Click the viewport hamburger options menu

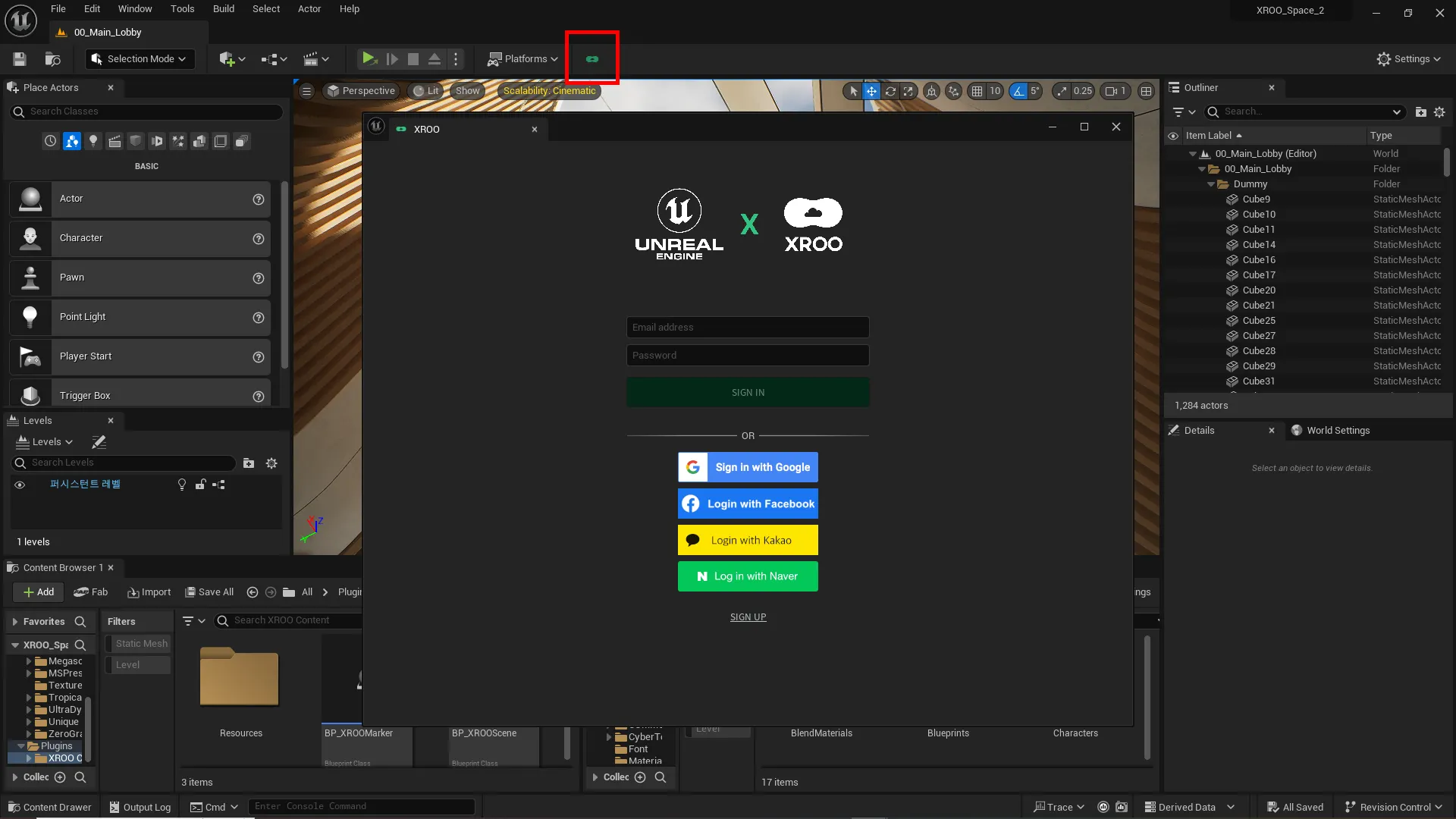tap(306, 91)
